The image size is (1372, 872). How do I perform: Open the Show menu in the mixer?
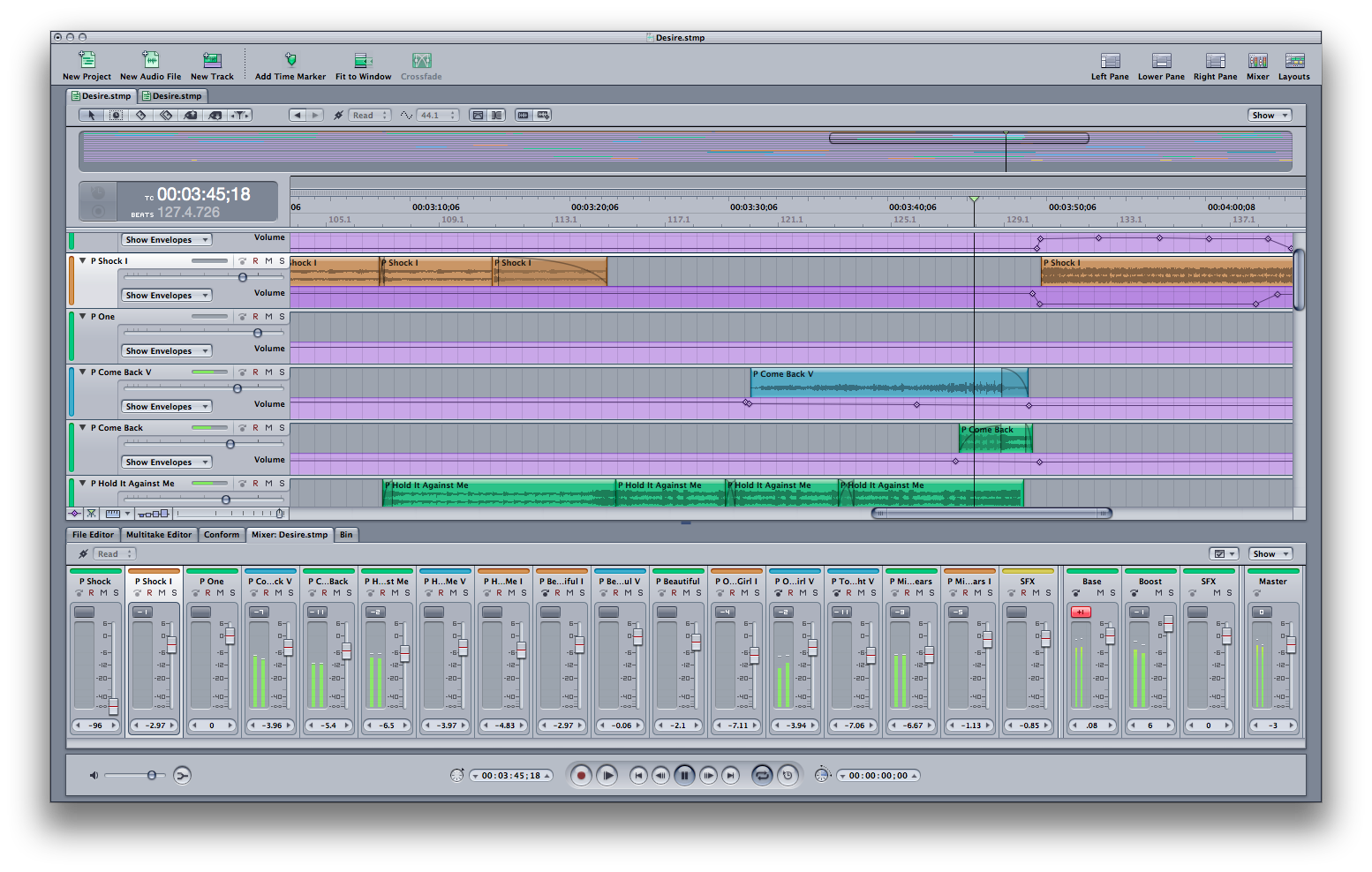[1270, 554]
